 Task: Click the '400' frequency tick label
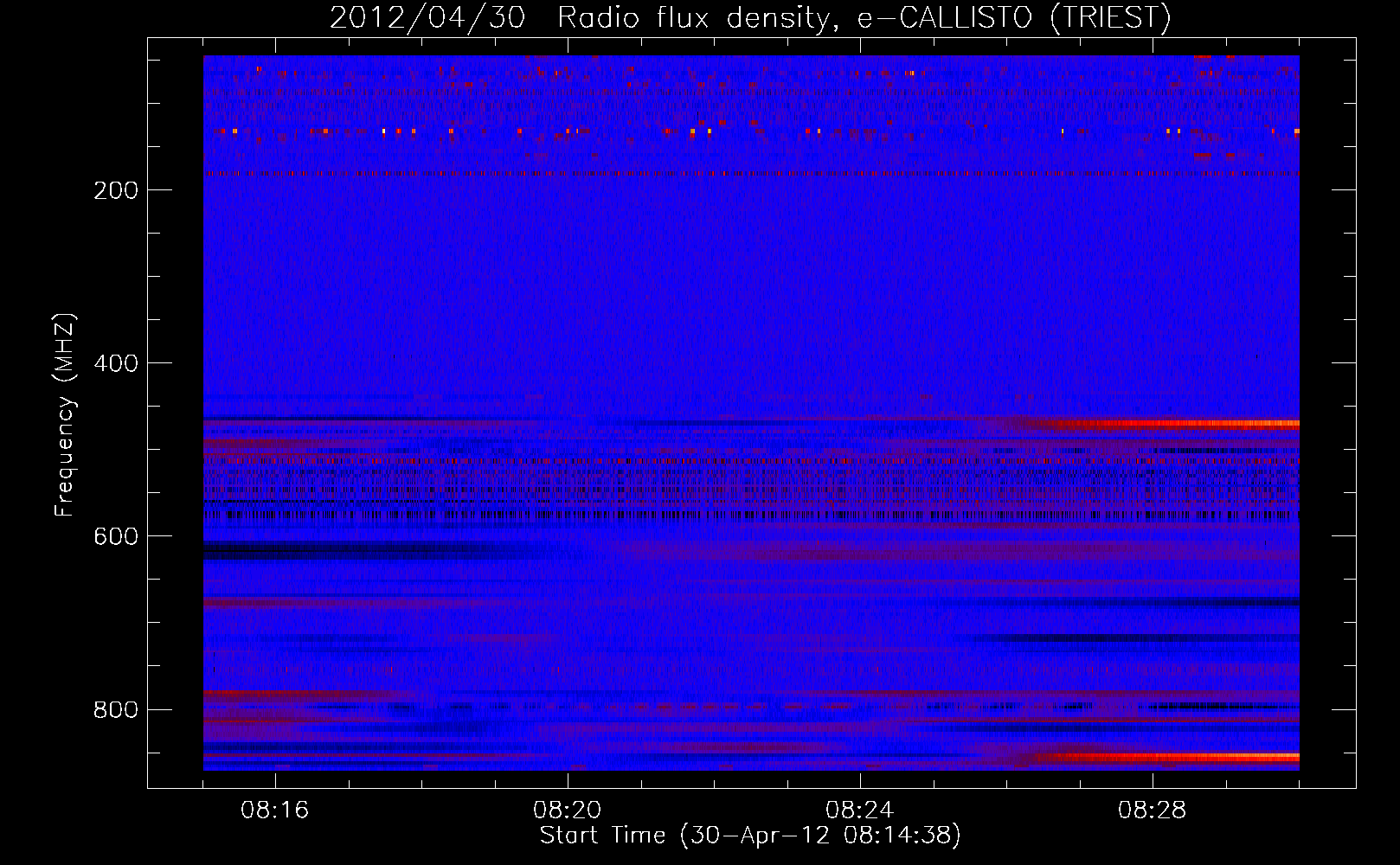click(116, 363)
